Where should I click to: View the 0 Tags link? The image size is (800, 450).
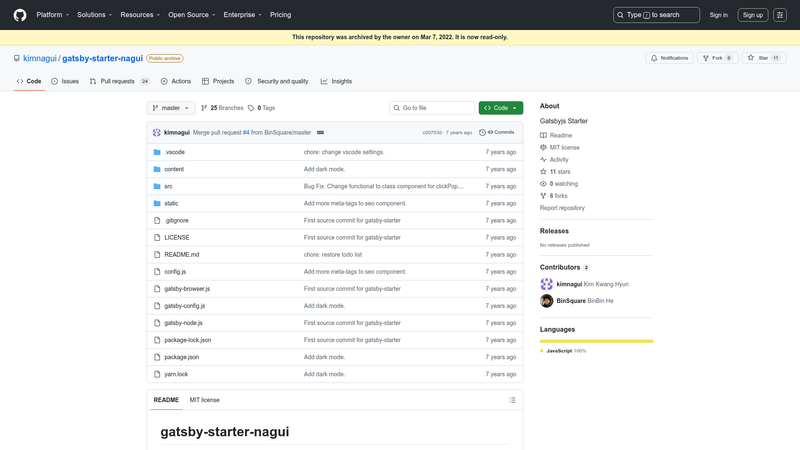(262, 108)
